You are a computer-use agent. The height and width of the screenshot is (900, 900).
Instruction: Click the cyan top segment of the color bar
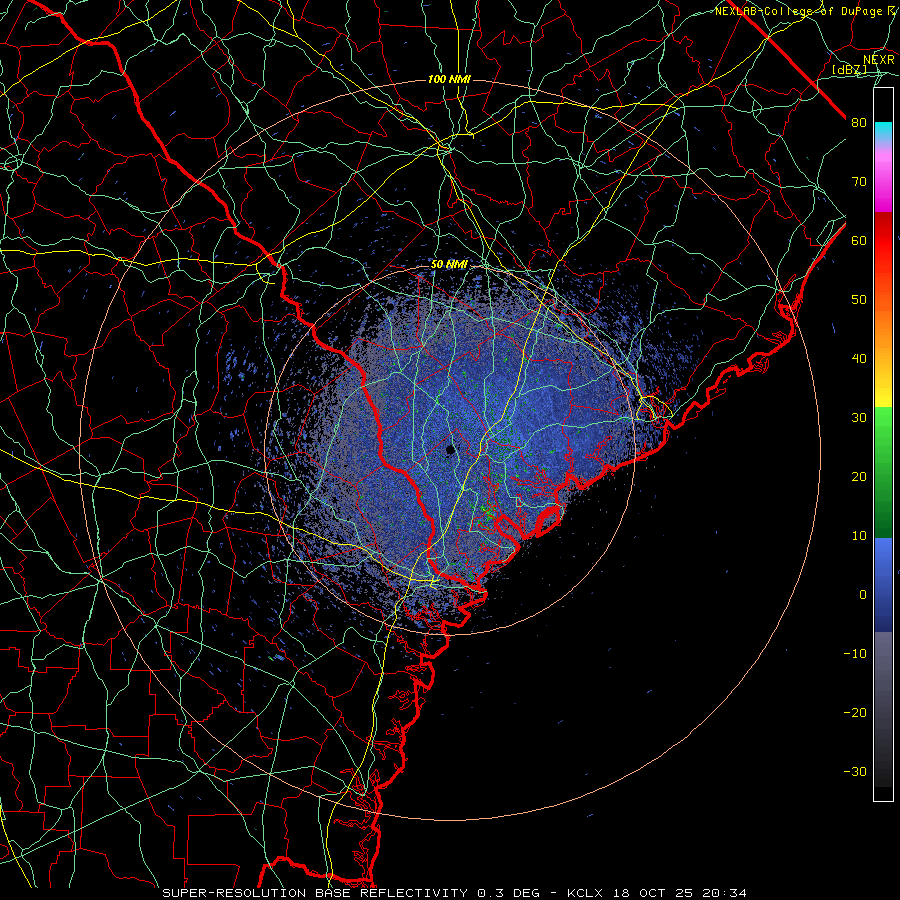pyautogui.click(x=883, y=133)
